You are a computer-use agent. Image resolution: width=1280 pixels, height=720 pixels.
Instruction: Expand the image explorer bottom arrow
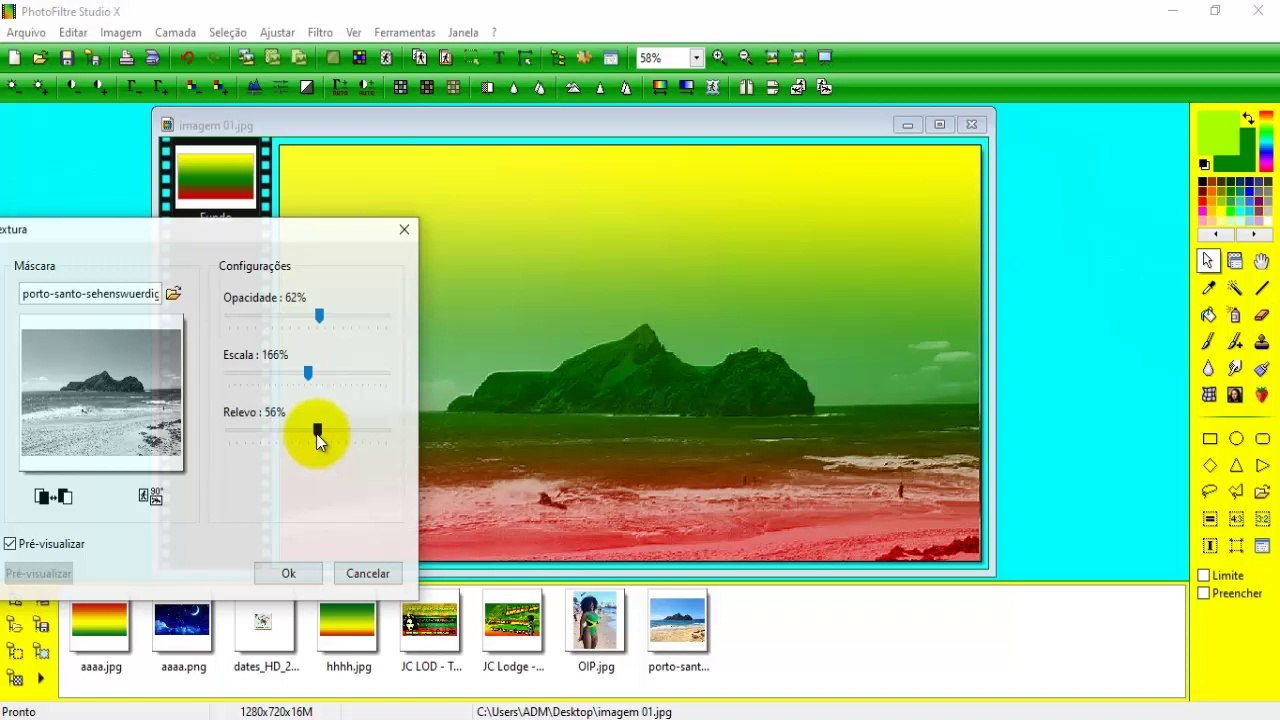pyautogui.click(x=41, y=679)
